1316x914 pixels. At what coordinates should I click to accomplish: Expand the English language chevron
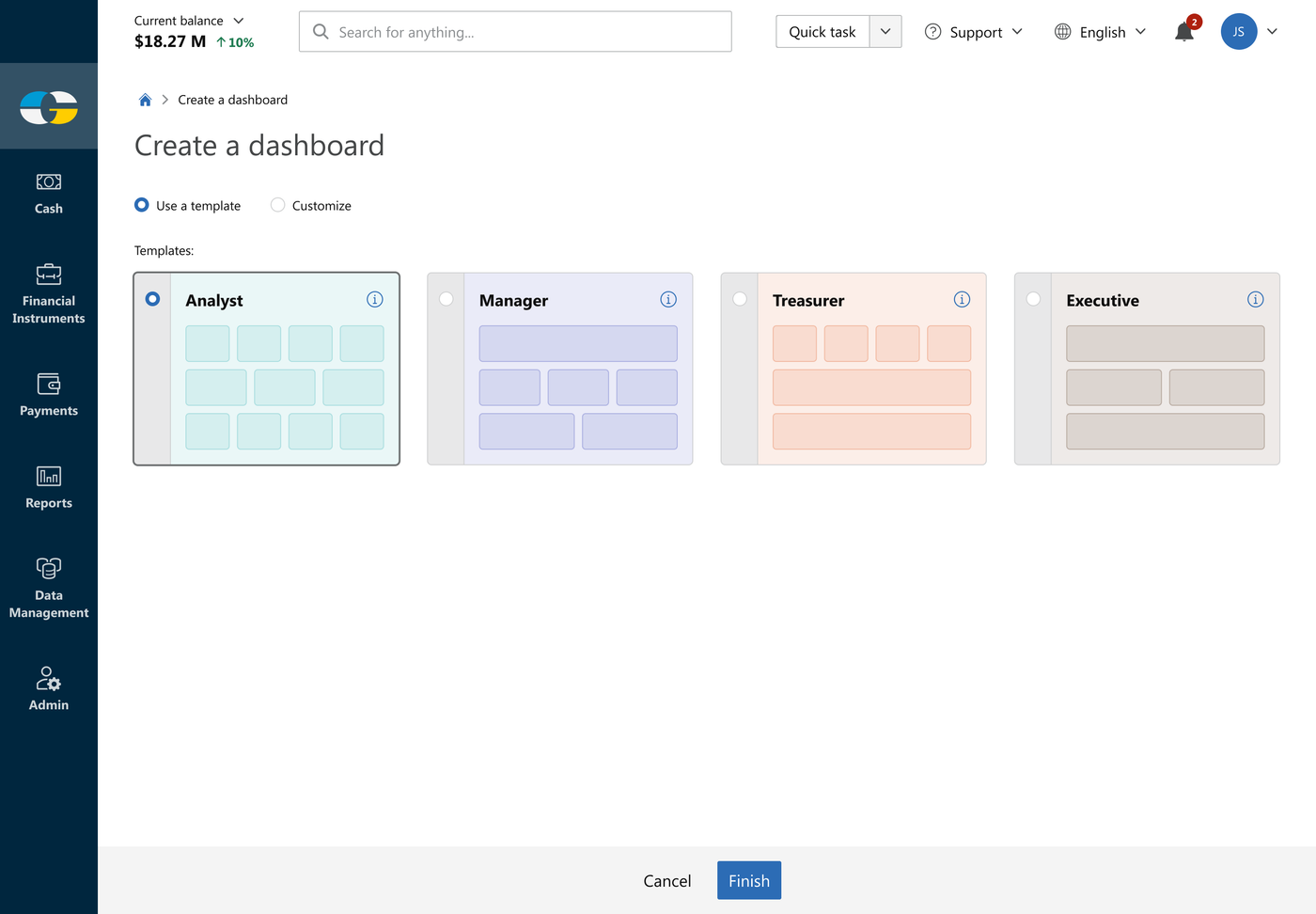(1140, 32)
